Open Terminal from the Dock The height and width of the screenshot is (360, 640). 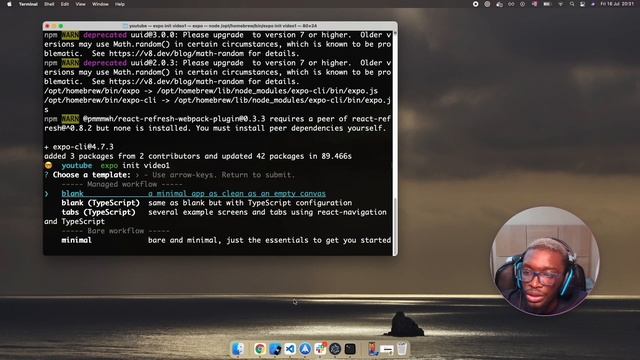point(350,349)
